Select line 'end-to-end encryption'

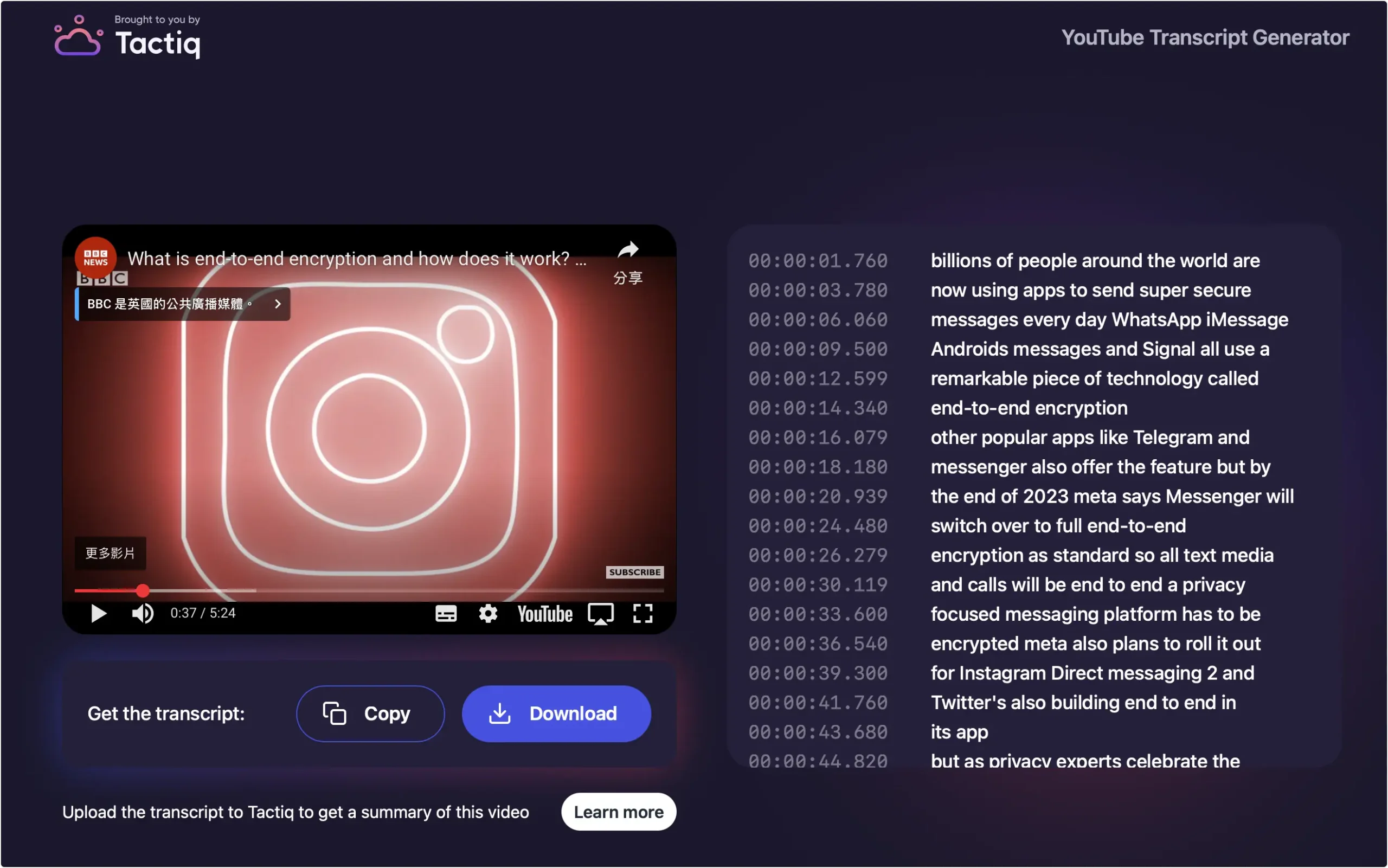(1029, 408)
